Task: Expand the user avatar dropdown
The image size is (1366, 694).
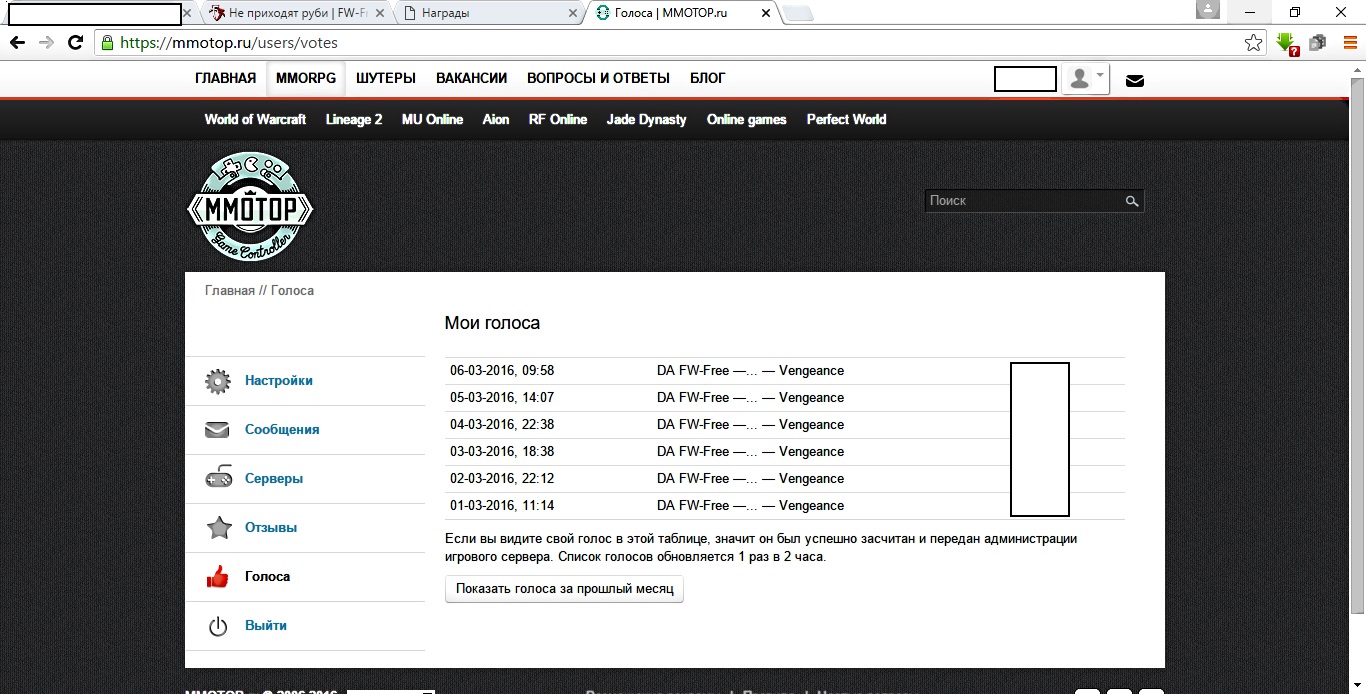Action: click(x=1086, y=79)
